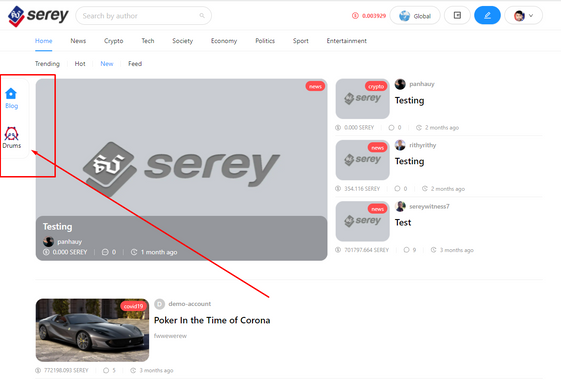Click the covid19 tag on car post
The image size is (561, 380).
tap(133, 306)
